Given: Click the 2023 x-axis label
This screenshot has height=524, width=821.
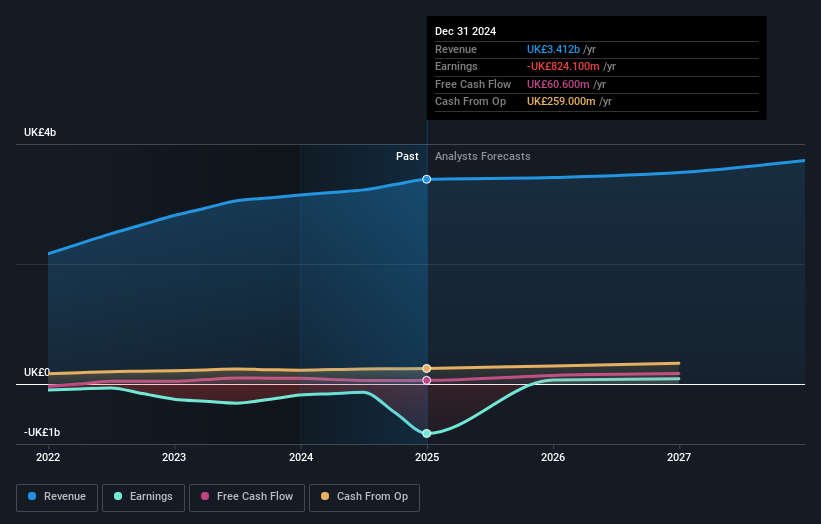Looking at the screenshot, I should [x=174, y=457].
